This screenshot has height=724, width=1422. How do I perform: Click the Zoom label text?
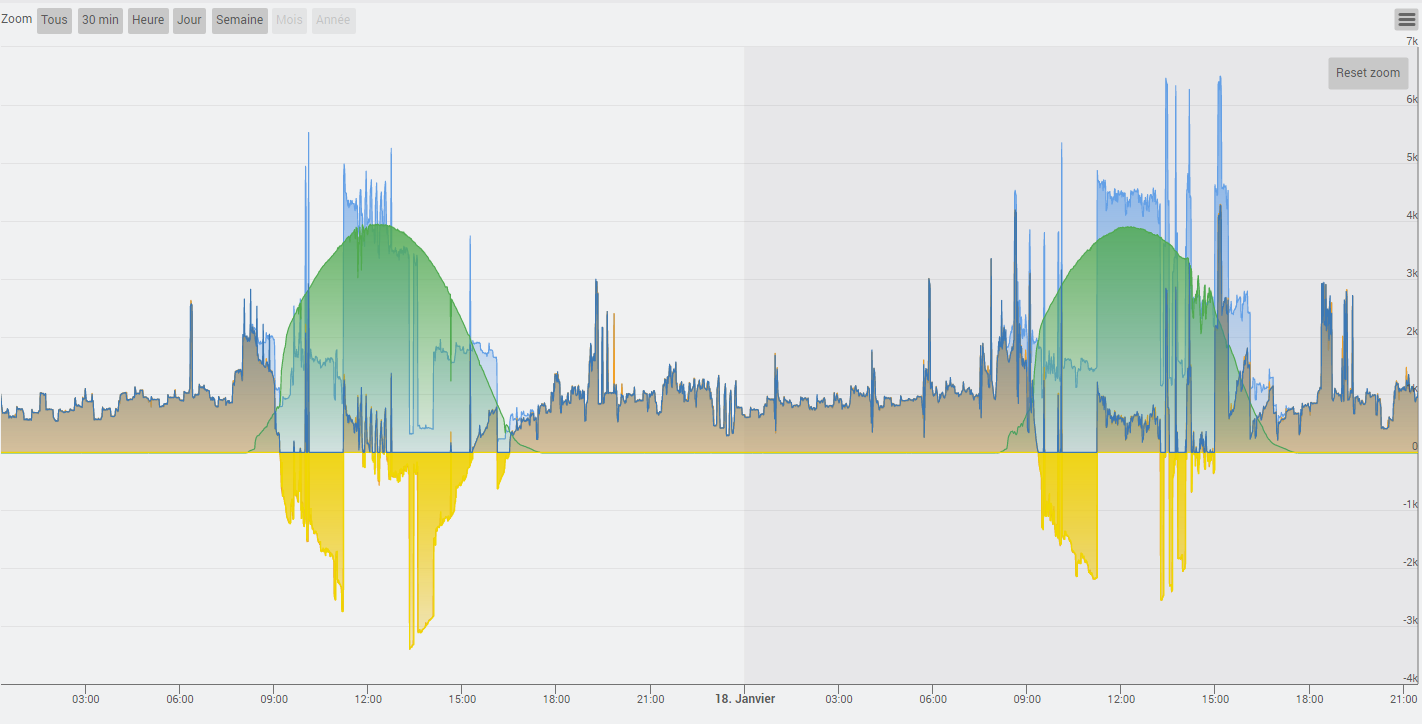[x=17, y=19]
